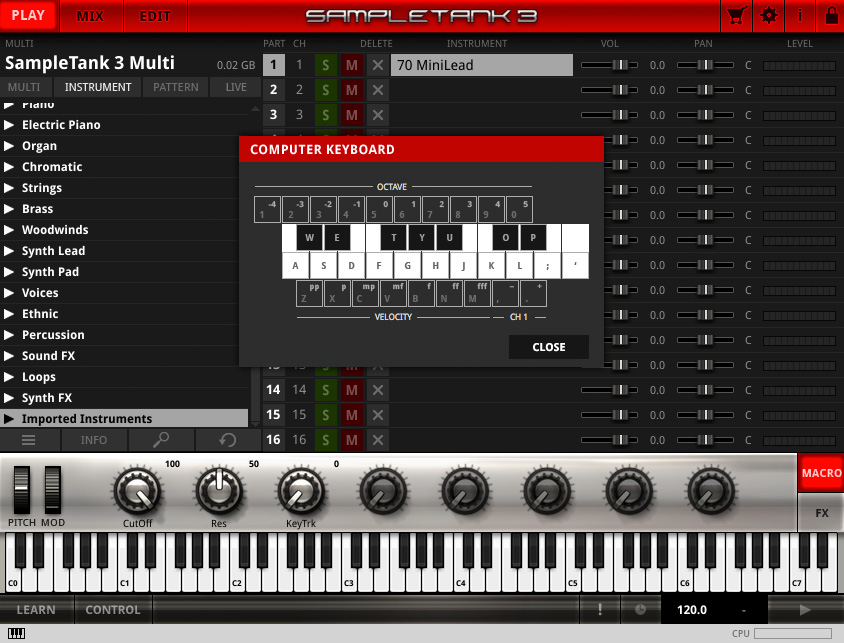The image size is (844, 643).
Task: Click the magnifier search icon
Action: [161, 440]
